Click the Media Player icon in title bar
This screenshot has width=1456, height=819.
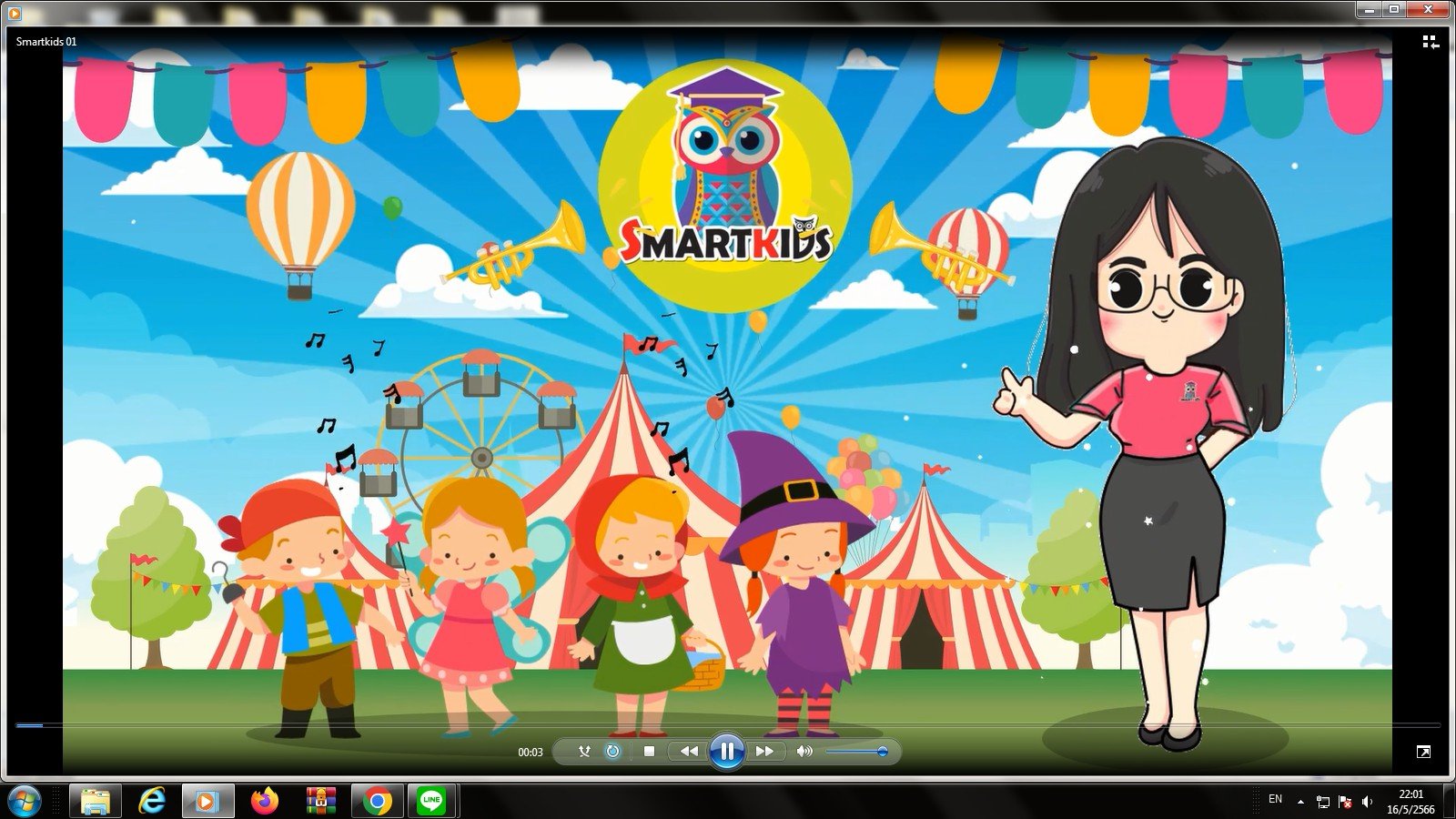(x=14, y=12)
